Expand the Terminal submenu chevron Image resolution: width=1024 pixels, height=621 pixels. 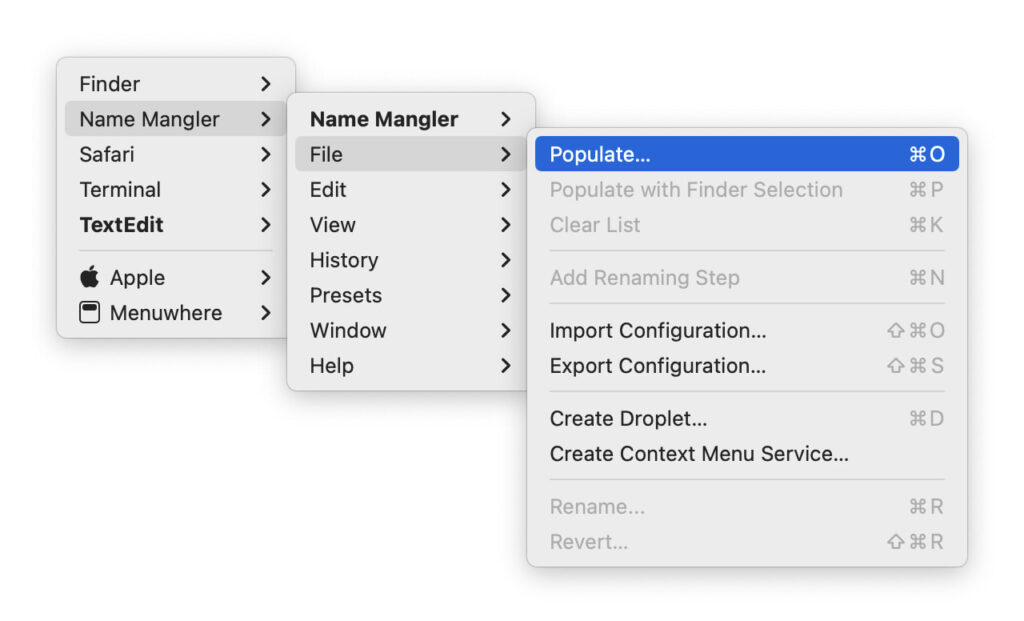click(267, 189)
